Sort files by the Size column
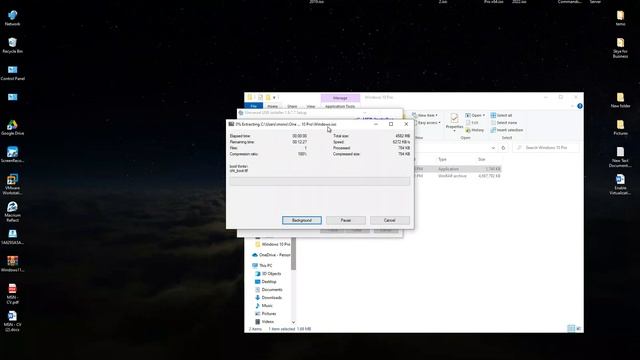 pos(482,159)
